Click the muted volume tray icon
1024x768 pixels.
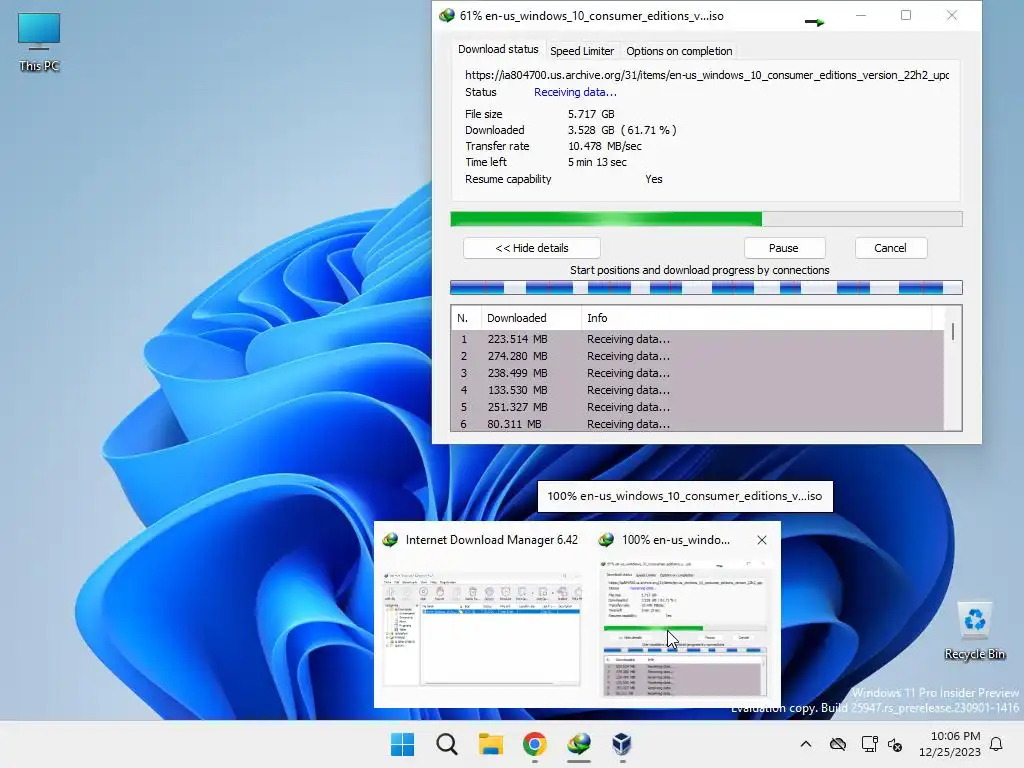895,744
